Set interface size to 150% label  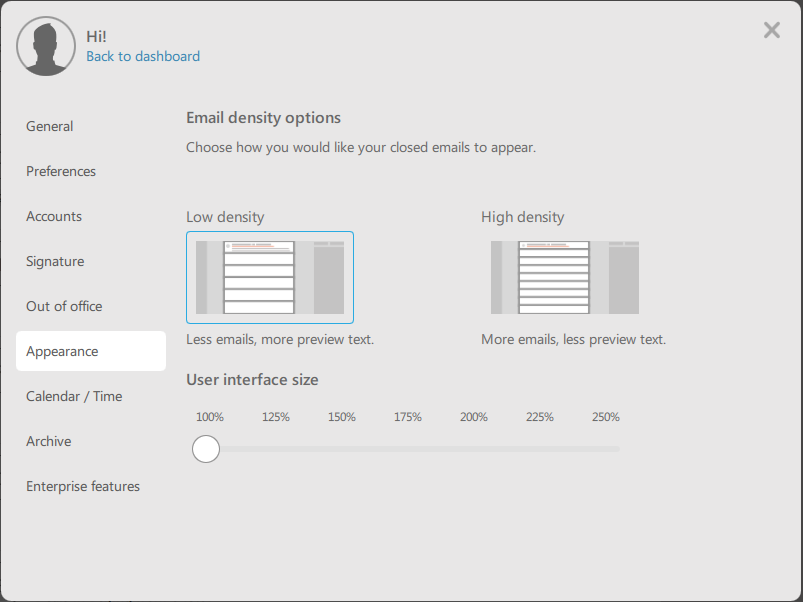coord(342,417)
